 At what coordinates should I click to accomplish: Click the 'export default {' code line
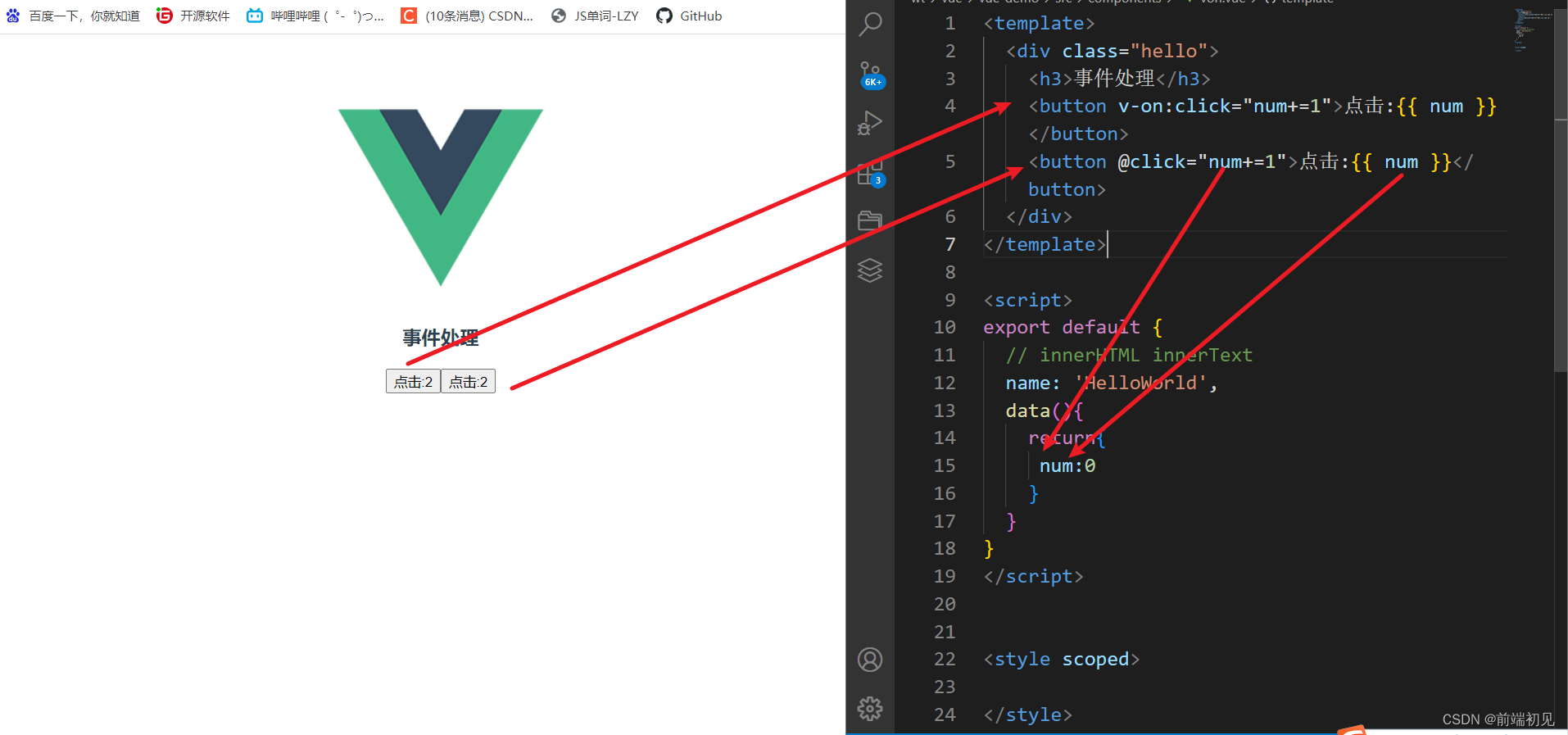[1072, 328]
